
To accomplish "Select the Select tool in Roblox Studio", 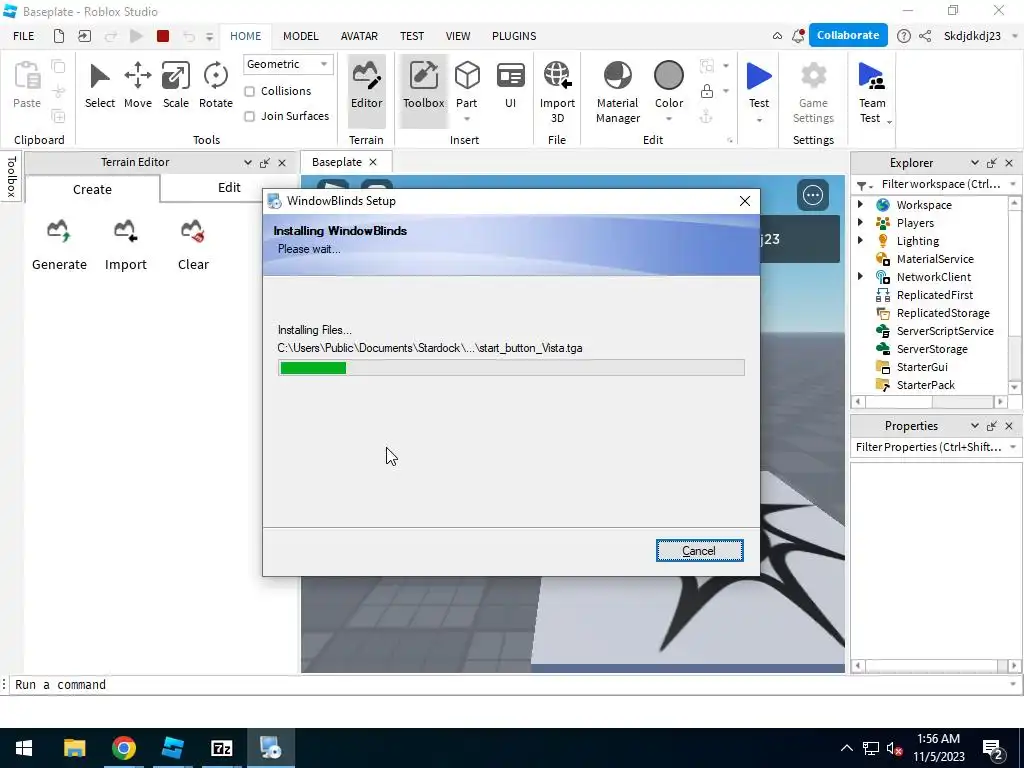I will click(x=99, y=85).
